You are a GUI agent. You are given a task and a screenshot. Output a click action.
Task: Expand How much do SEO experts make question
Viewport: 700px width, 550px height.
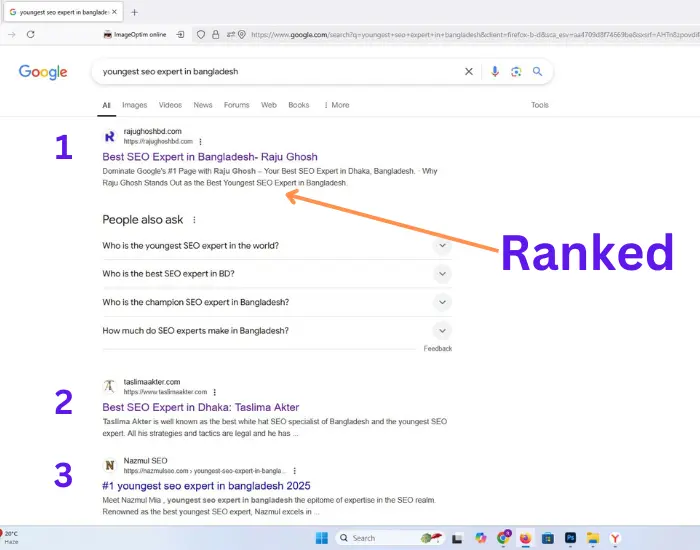[x=277, y=331]
